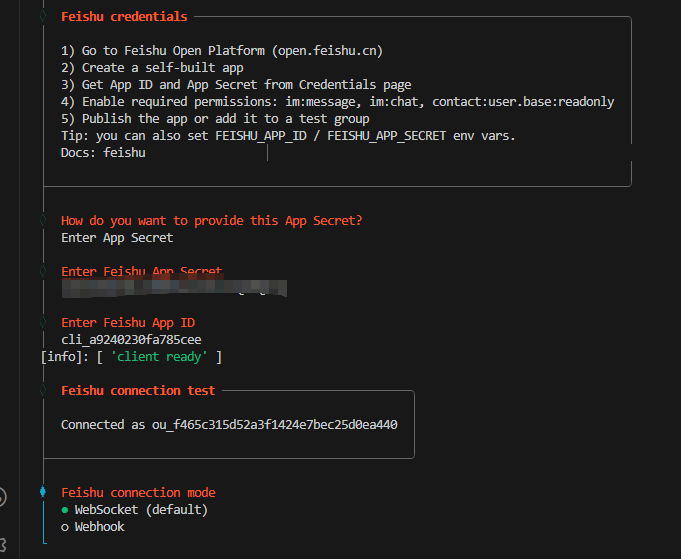Click the 'How do you want to provide this App Secret?' prompt
This screenshot has height=559, width=681.
tap(212, 221)
